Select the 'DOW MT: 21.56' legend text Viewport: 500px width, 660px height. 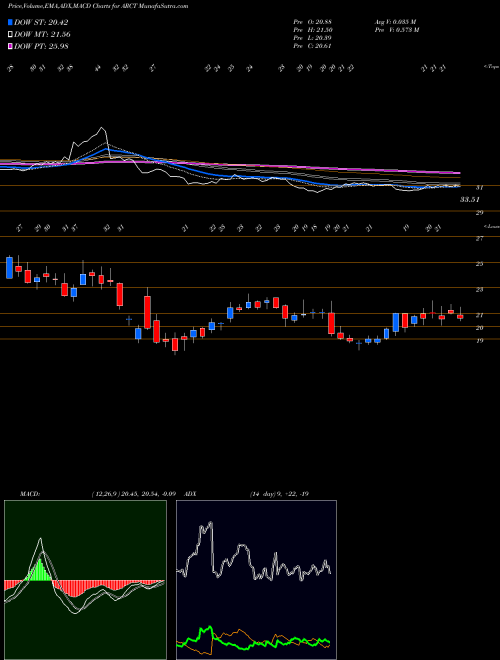coord(42,35)
